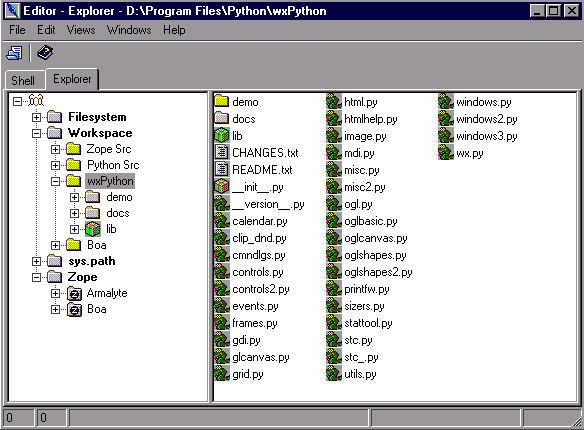Click the sys.path folder icon in tree
584x430 pixels.
pyautogui.click(x=55, y=261)
